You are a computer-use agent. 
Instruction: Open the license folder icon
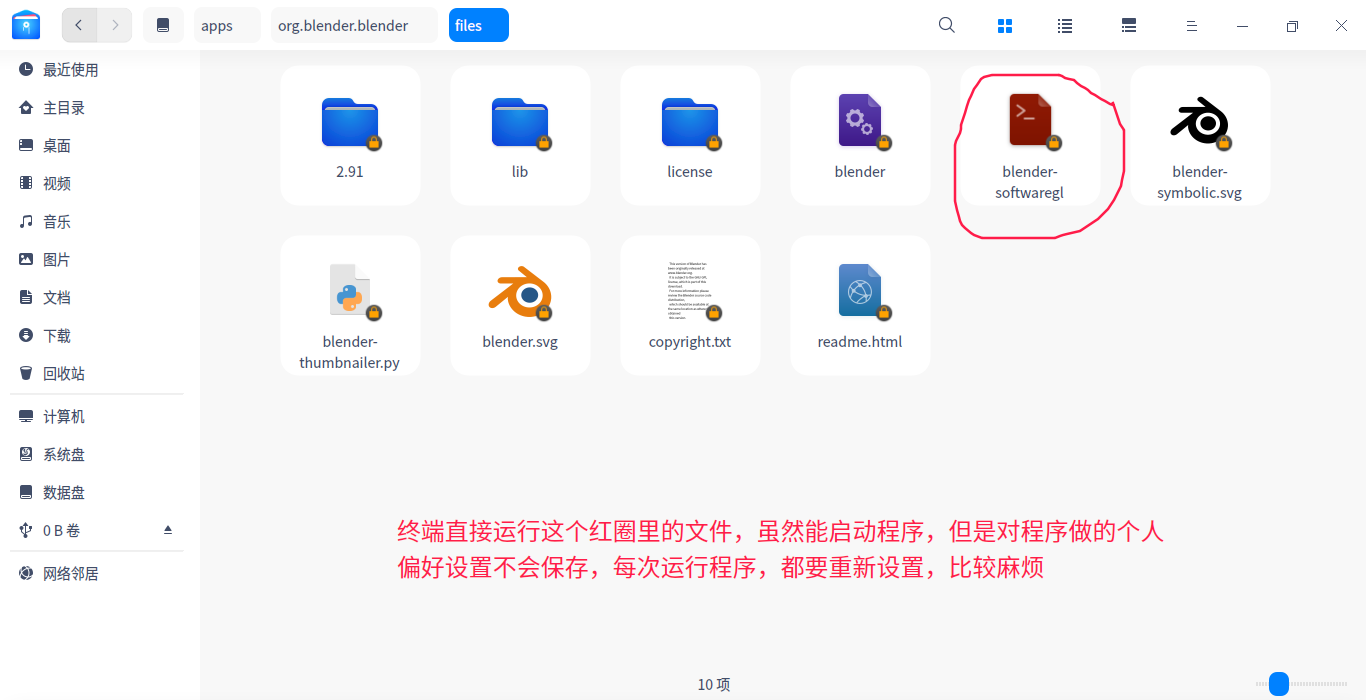[x=690, y=122]
